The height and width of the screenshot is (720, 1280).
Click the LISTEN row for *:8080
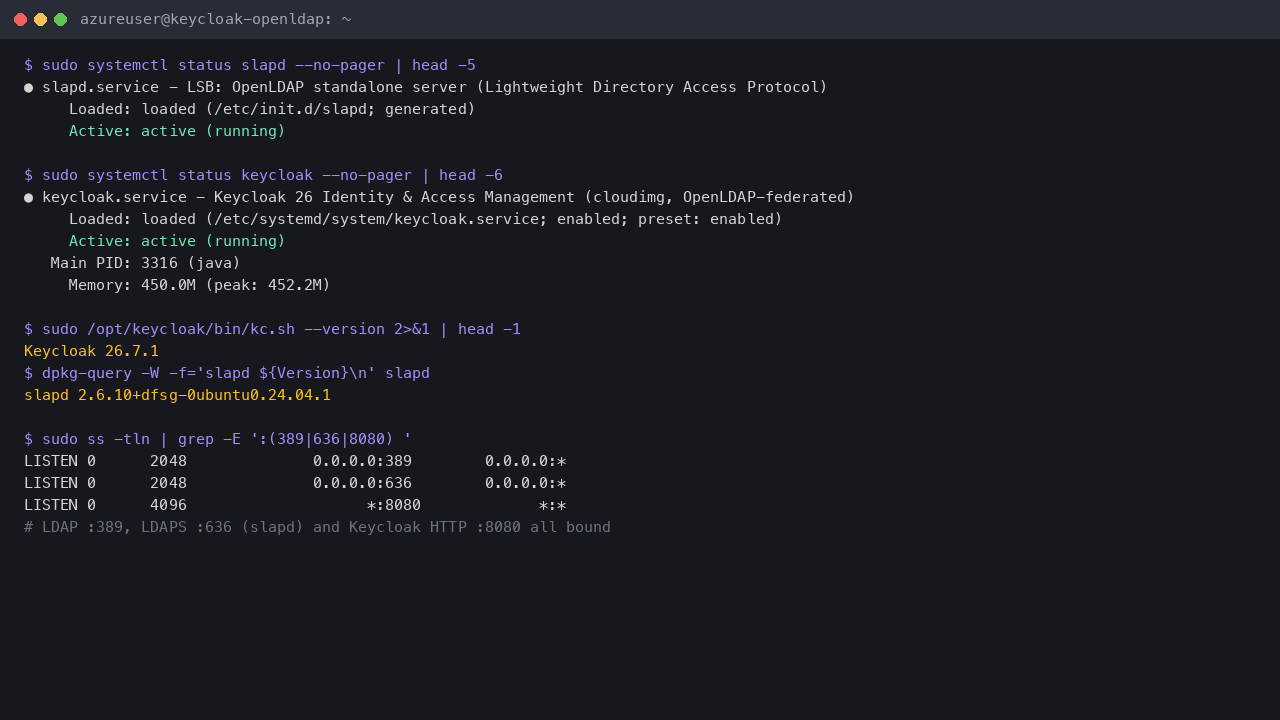[x=295, y=505]
